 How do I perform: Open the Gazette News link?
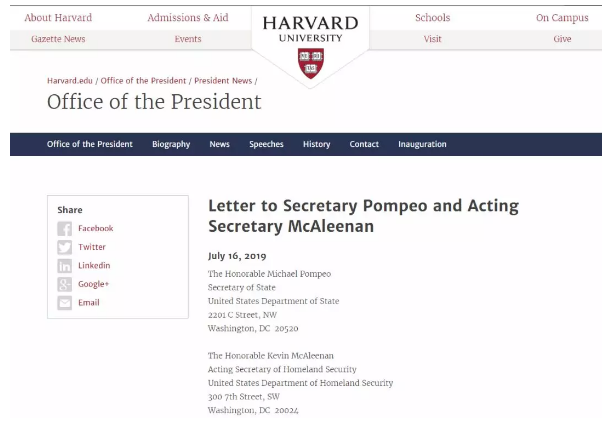click(x=58, y=39)
